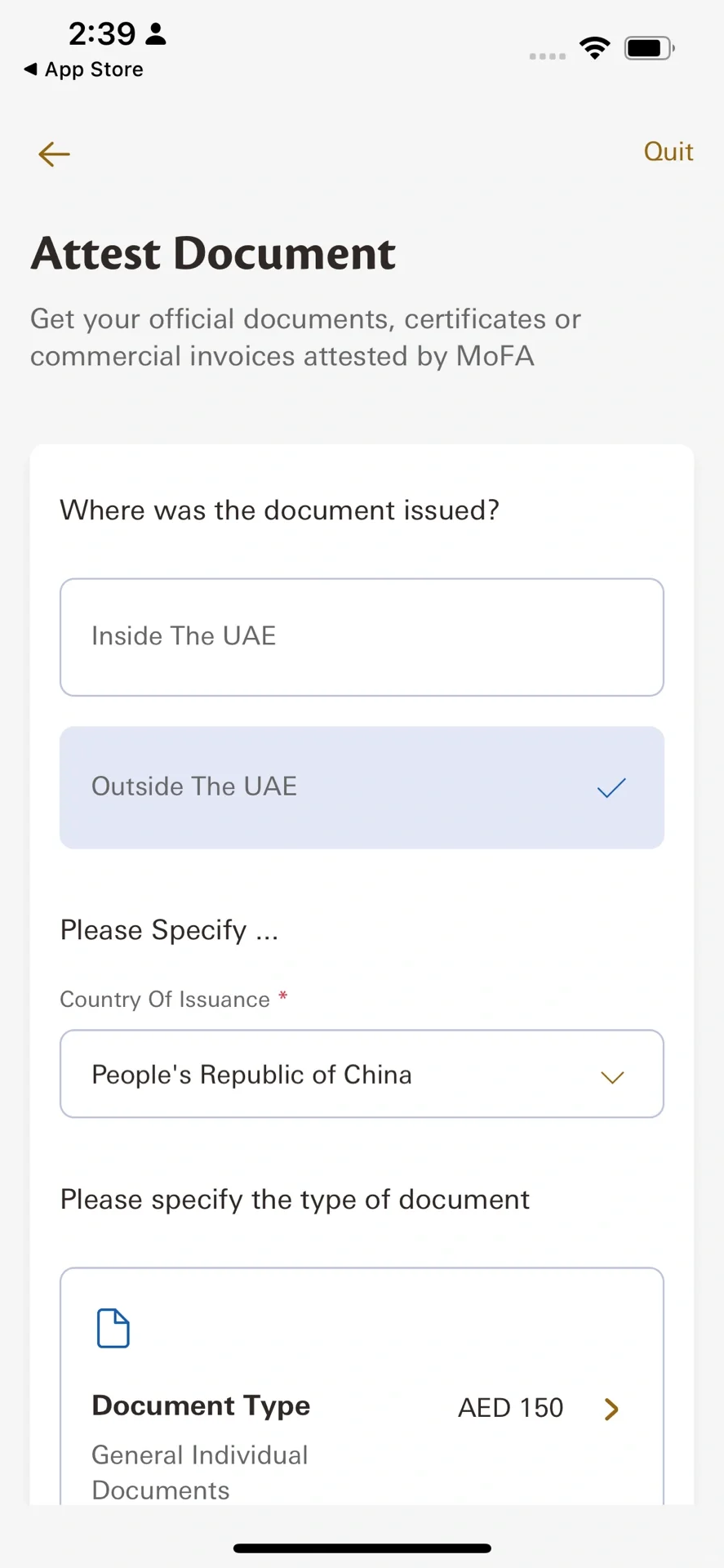The width and height of the screenshot is (724, 1568).
Task: Tap the back triangle before App Store
Action: click(31, 69)
